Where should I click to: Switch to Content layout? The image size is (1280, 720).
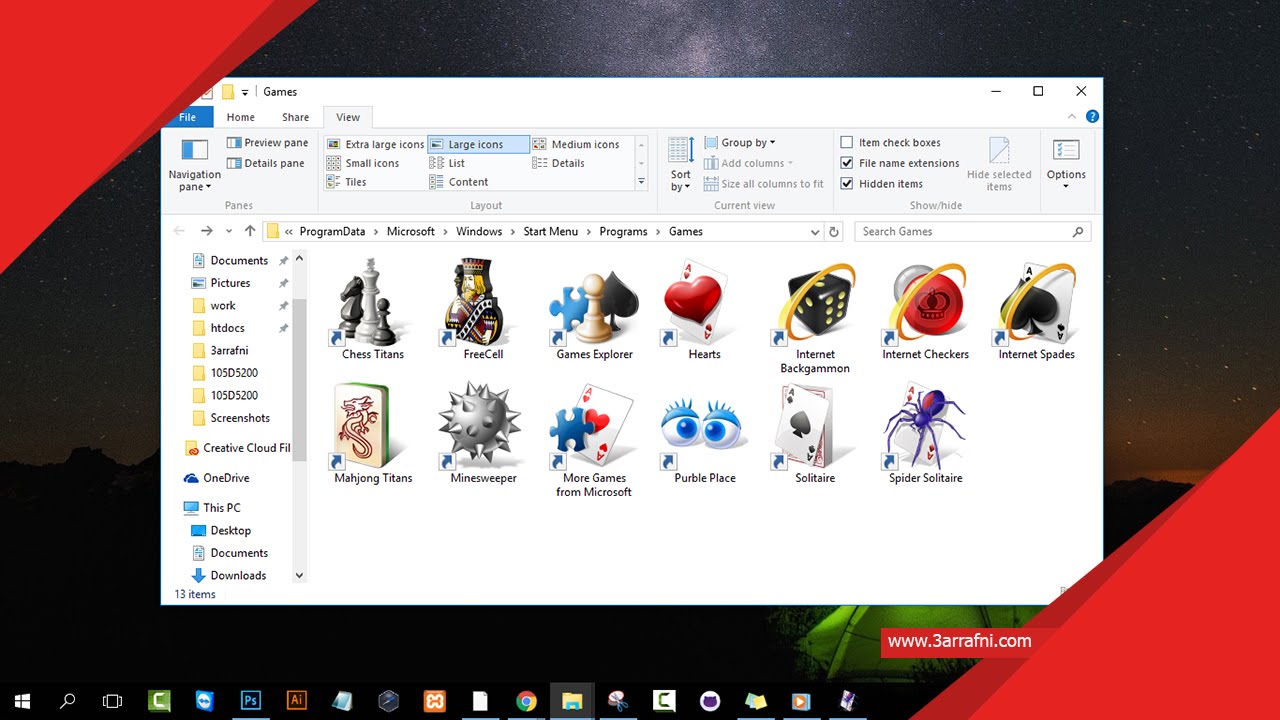coord(459,182)
